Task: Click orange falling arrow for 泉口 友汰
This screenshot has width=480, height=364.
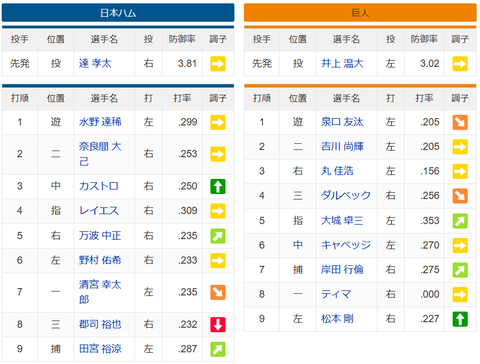Action: tap(460, 122)
